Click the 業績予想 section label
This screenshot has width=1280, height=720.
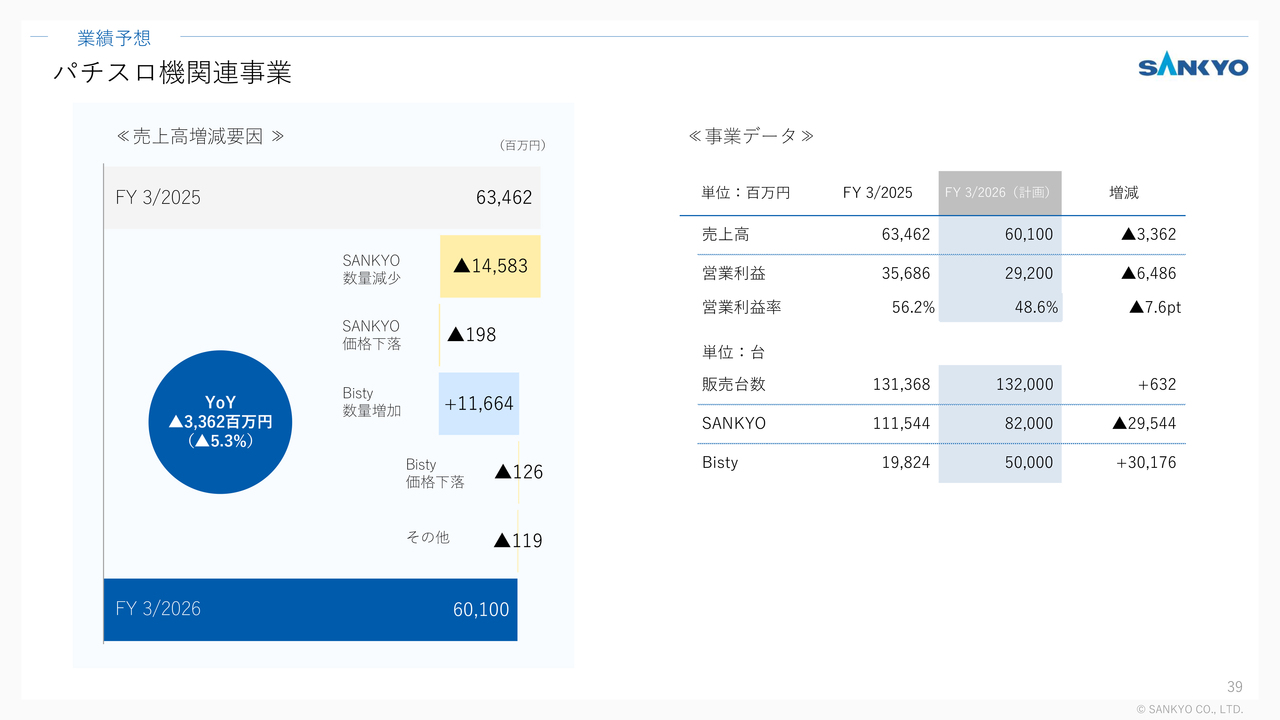point(114,38)
